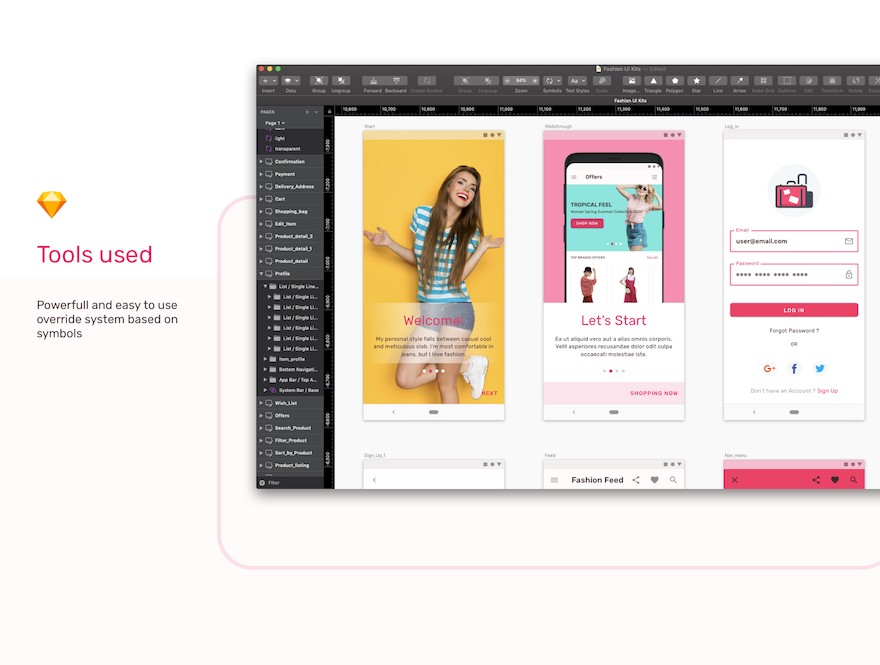Send layer Backward with toolbar icon

[396, 81]
